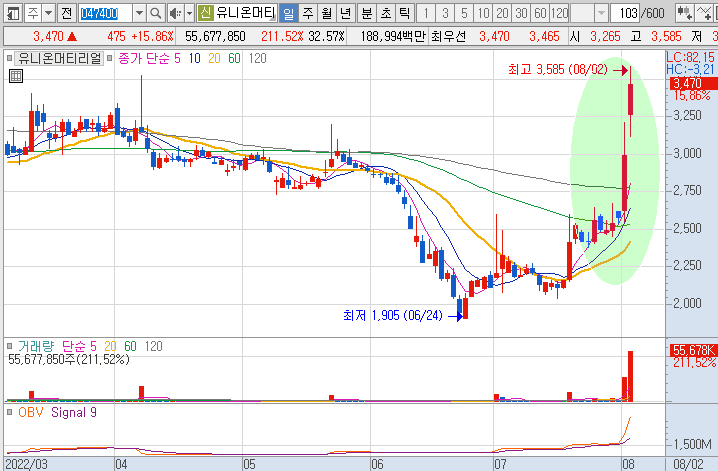Click the stock code field 047400
This screenshot has height=471, width=718.
pyautogui.click(x=105, y=13)
